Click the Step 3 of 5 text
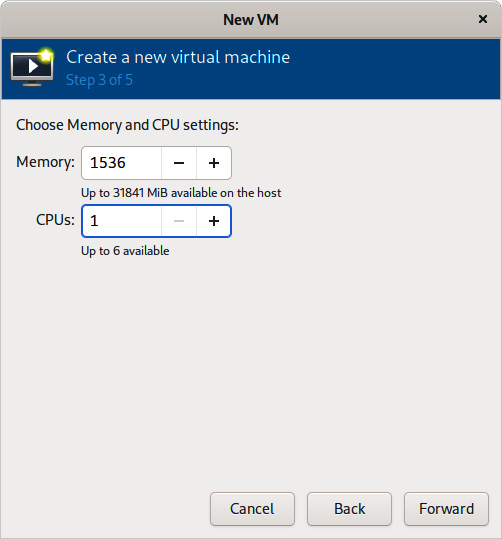 coord(99,80)
